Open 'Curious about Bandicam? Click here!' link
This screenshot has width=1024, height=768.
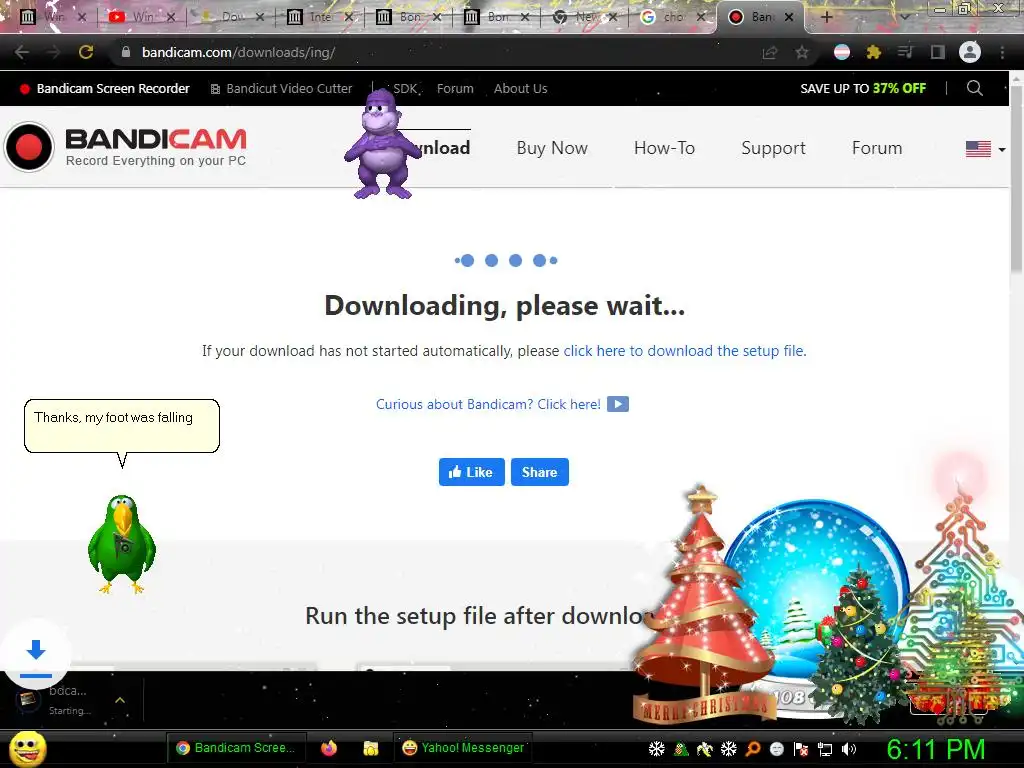(488, 404)
